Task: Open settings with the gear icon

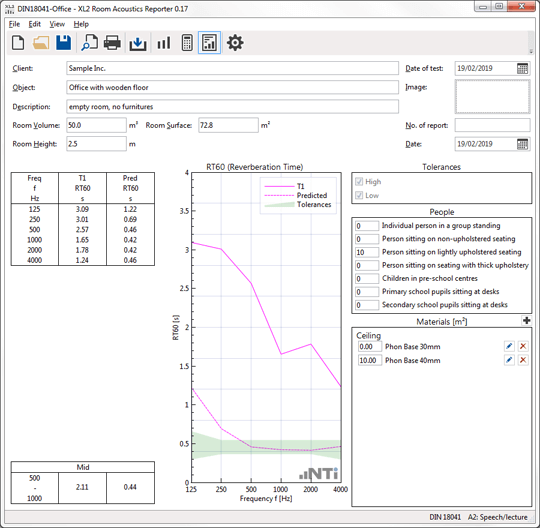Action: point(235,43)
